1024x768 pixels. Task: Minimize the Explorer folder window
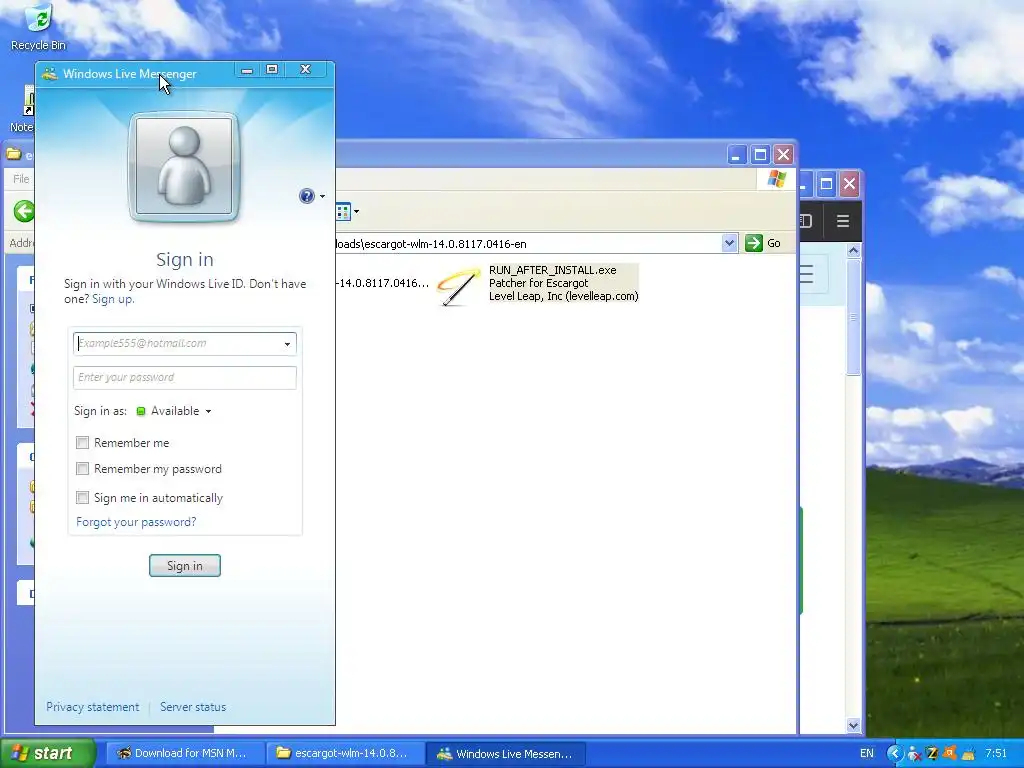[737, 155]
